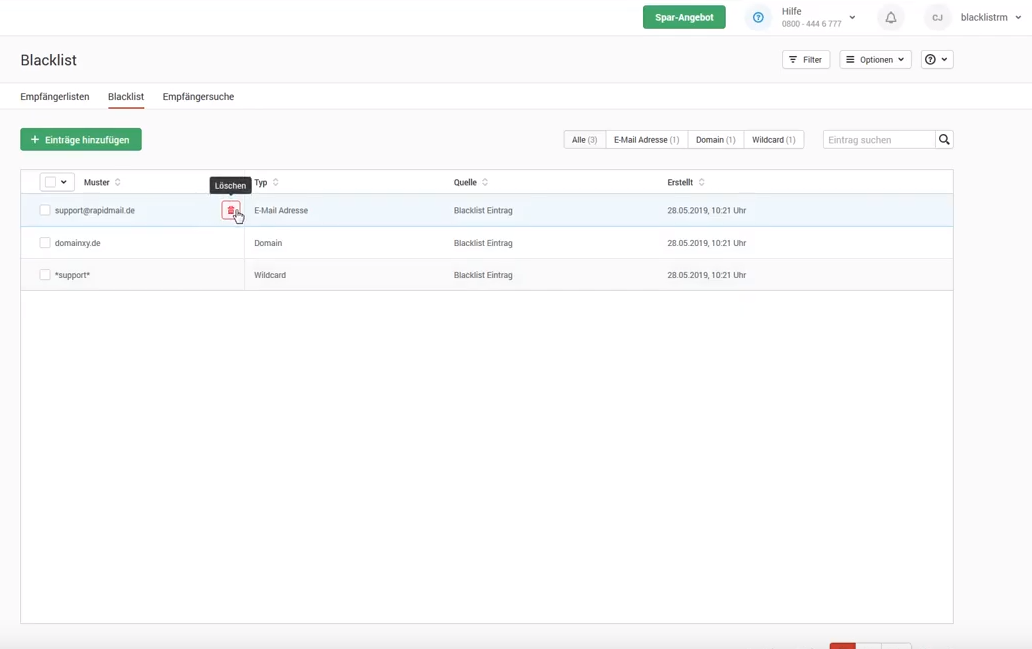Image resolution: width=1032 pixels, height=649 pixels.
Task: Check the support@rapidmail.de row checkbox
Action: [x=45, y=211]
